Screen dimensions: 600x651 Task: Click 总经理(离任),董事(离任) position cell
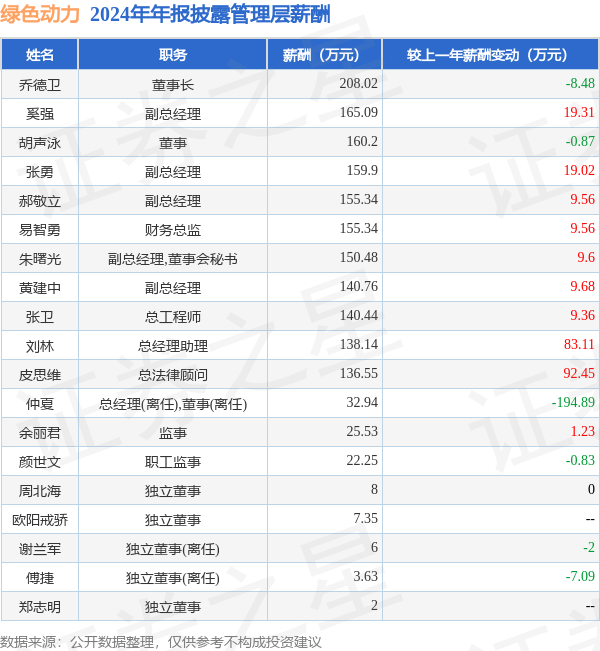(x=173, y=404)
